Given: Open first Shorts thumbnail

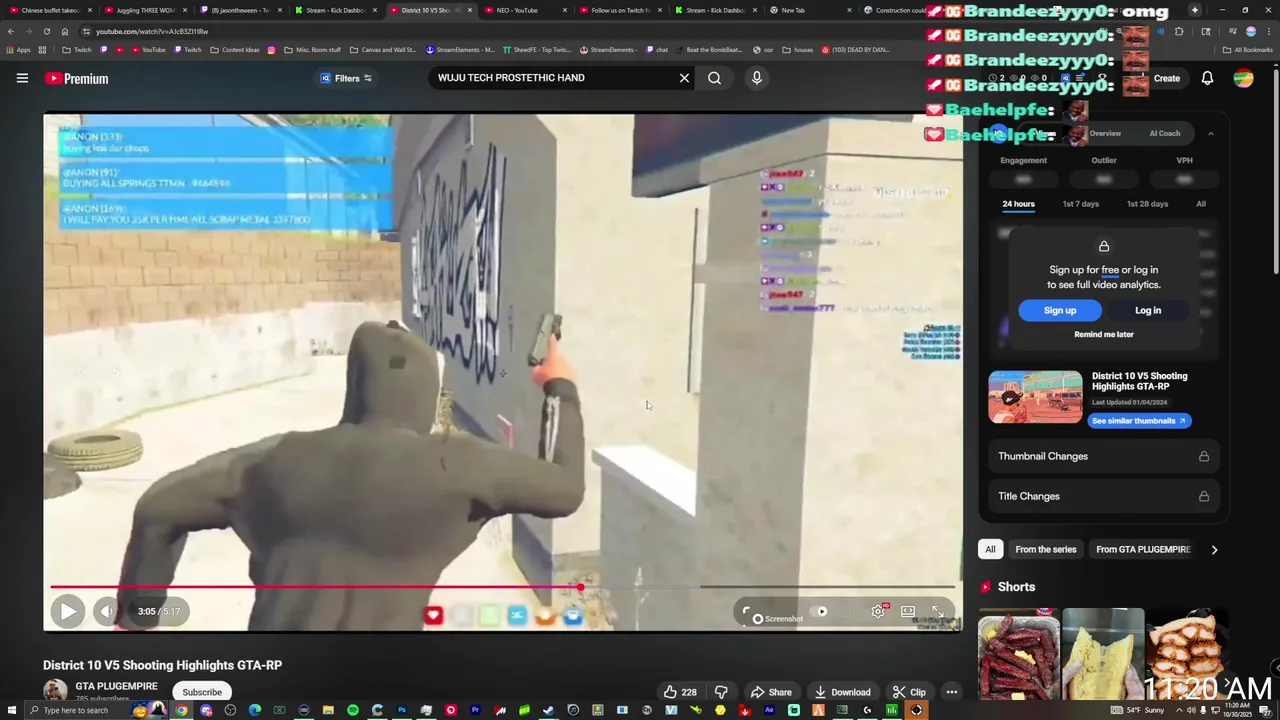Looking at the screenshot, I should click(x=1018, y=654).
